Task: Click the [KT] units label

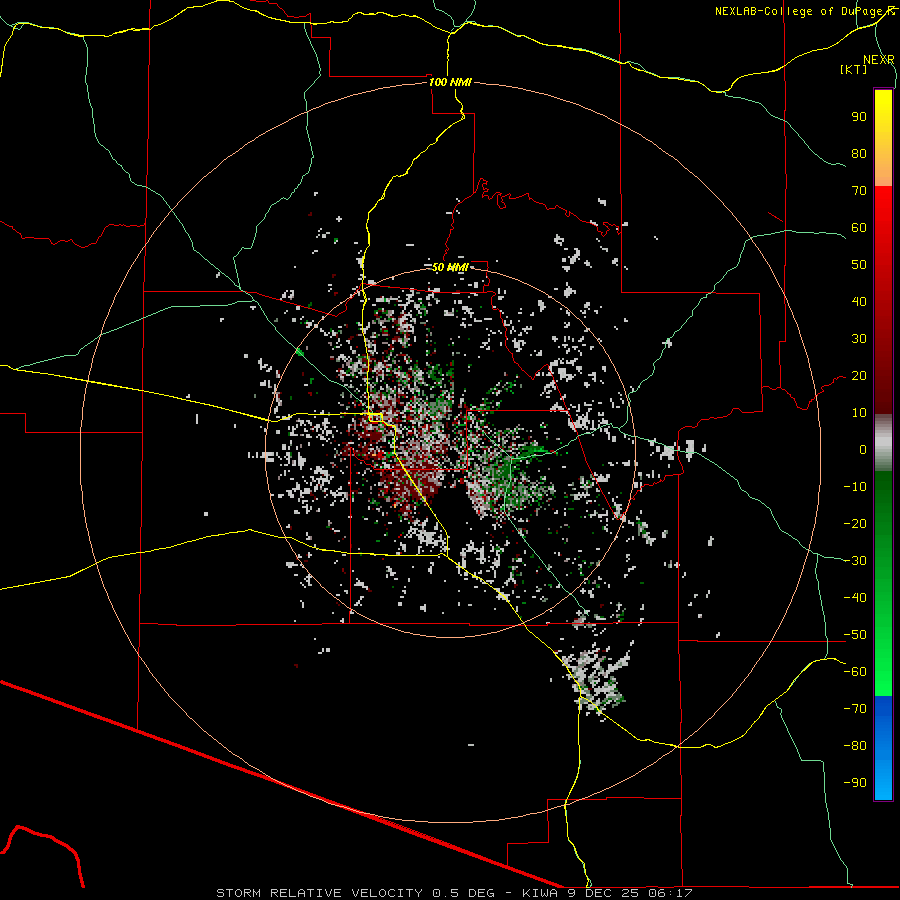Action: pos(853,69)
